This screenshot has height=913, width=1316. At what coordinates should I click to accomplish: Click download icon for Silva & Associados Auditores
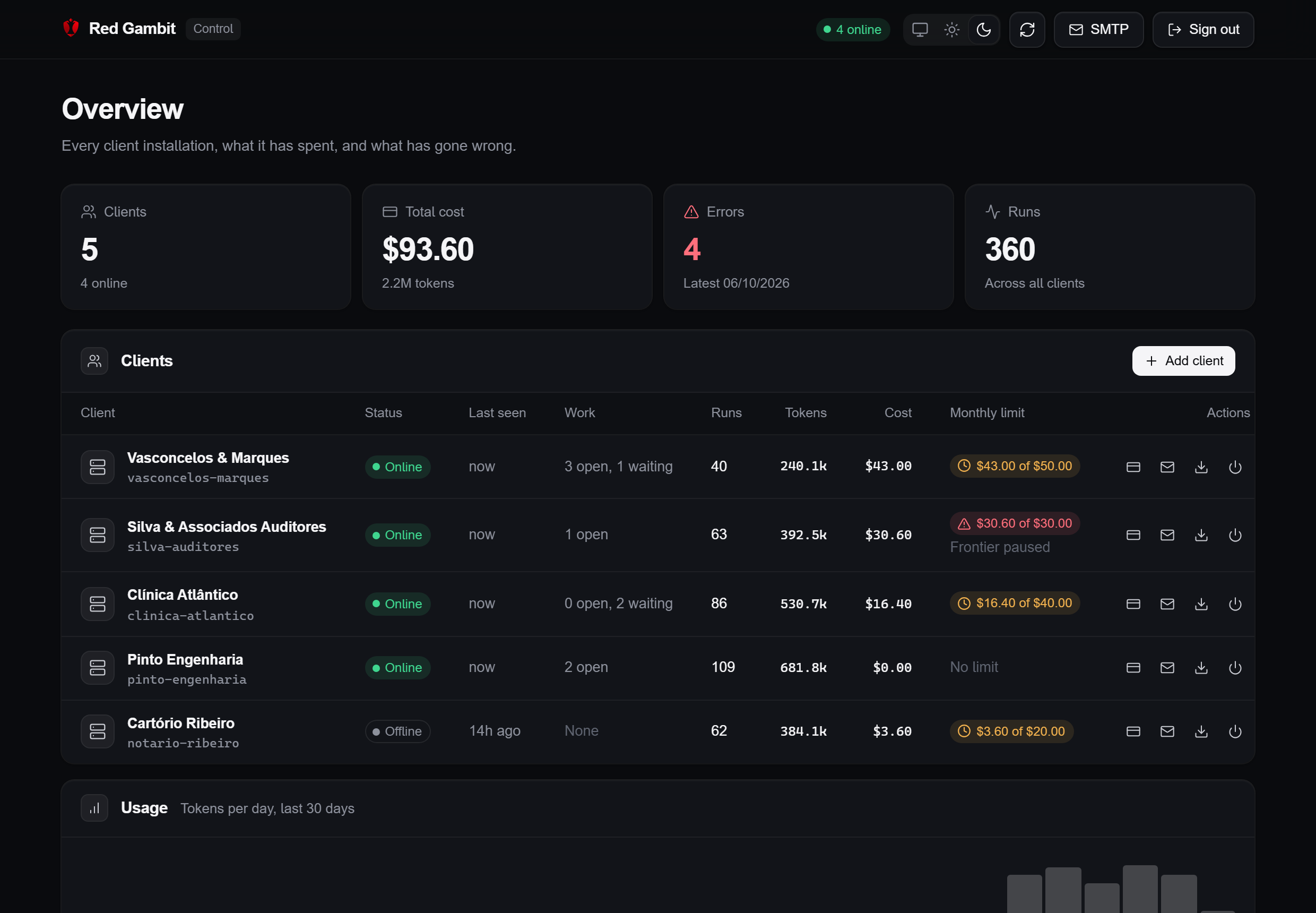1201,535
